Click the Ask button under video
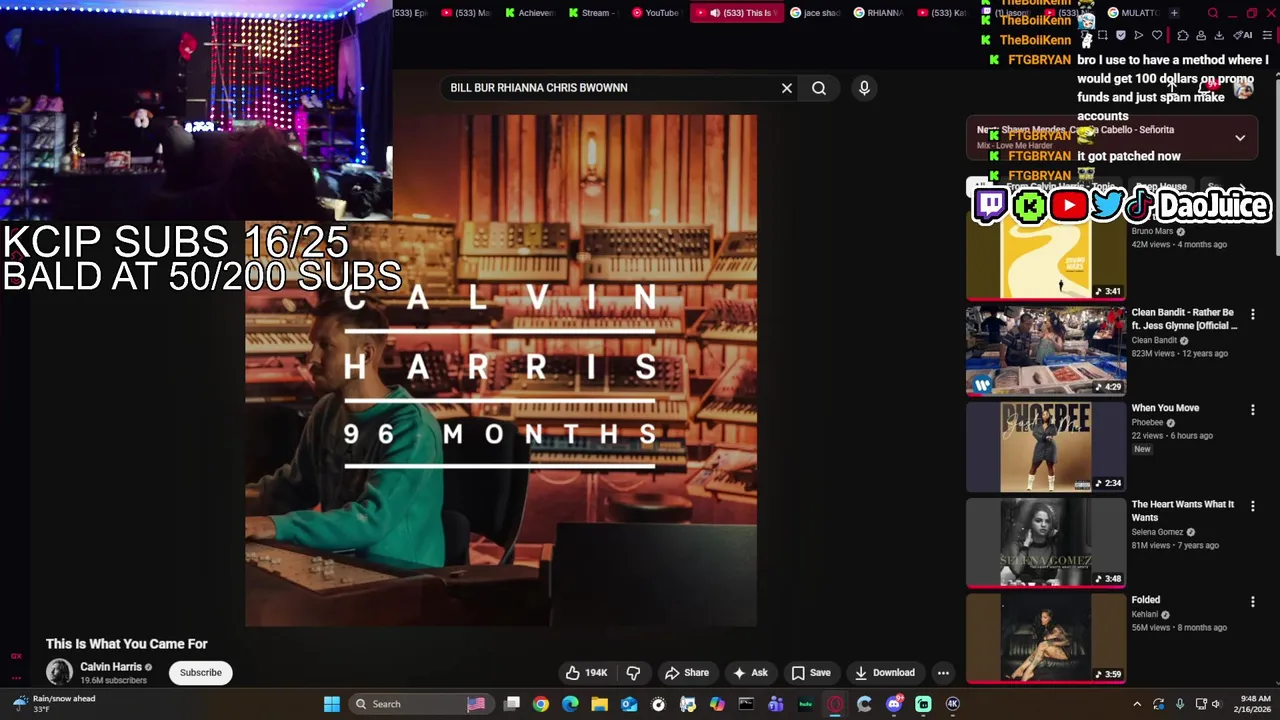 click(x=750, y=673)
